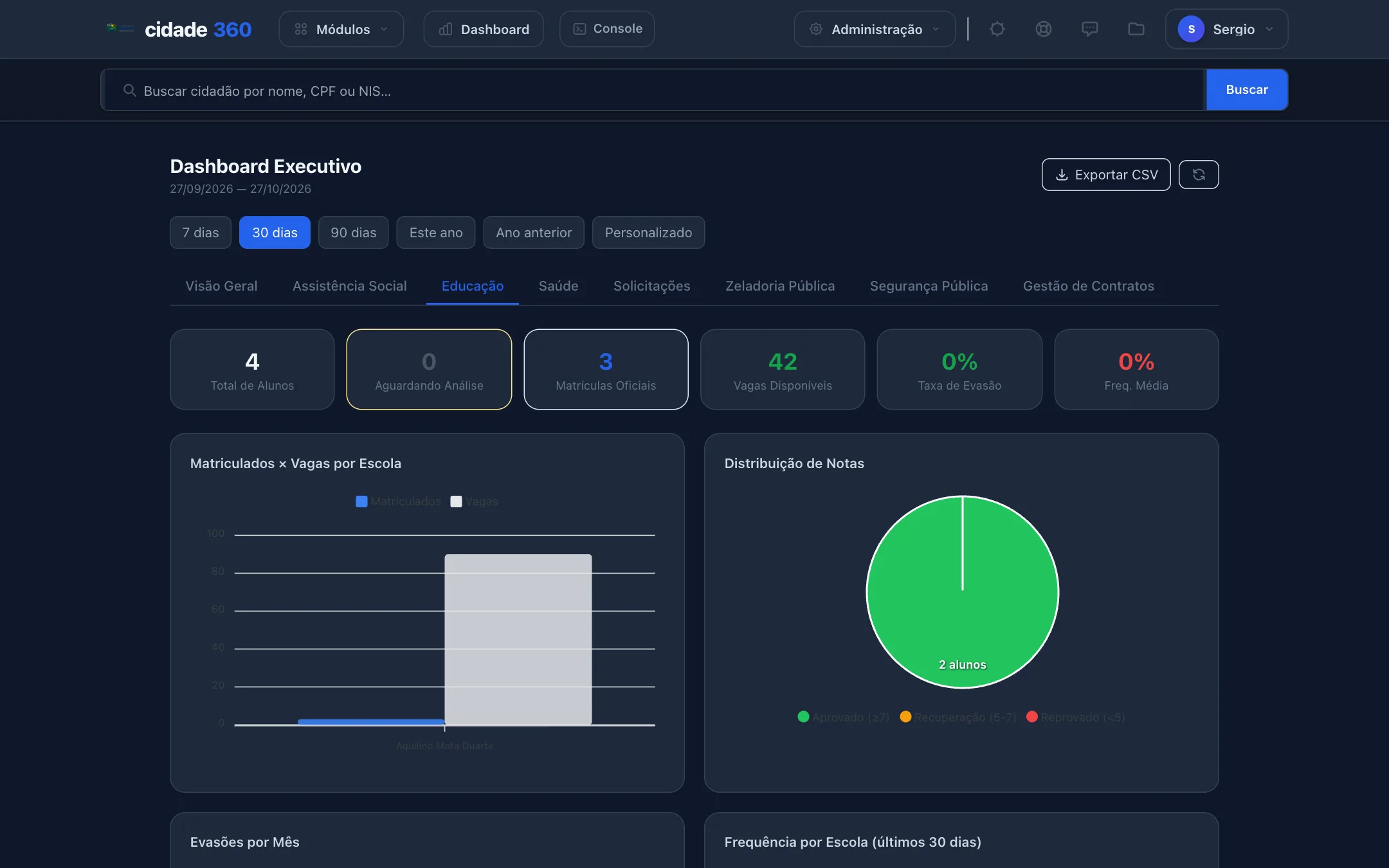Click the Aguardando Análise card
Viewport: 1389px width, 868px height.
429,369
